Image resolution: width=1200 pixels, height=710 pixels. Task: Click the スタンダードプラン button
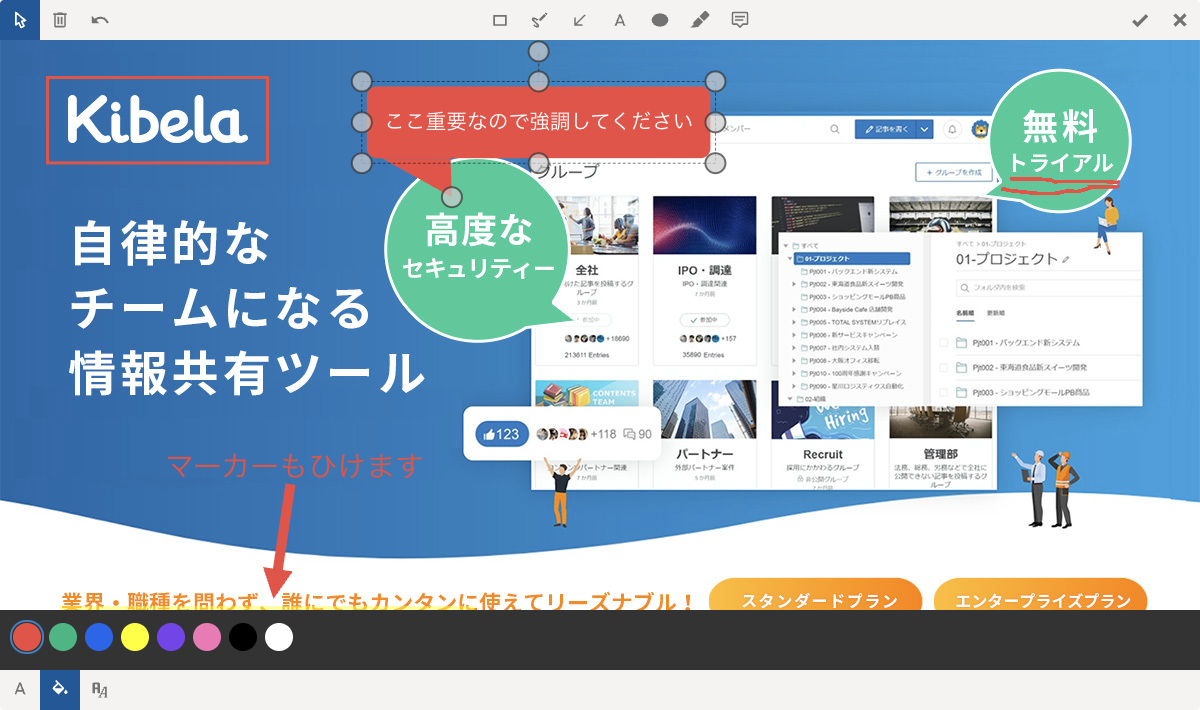tap(815, 599)
